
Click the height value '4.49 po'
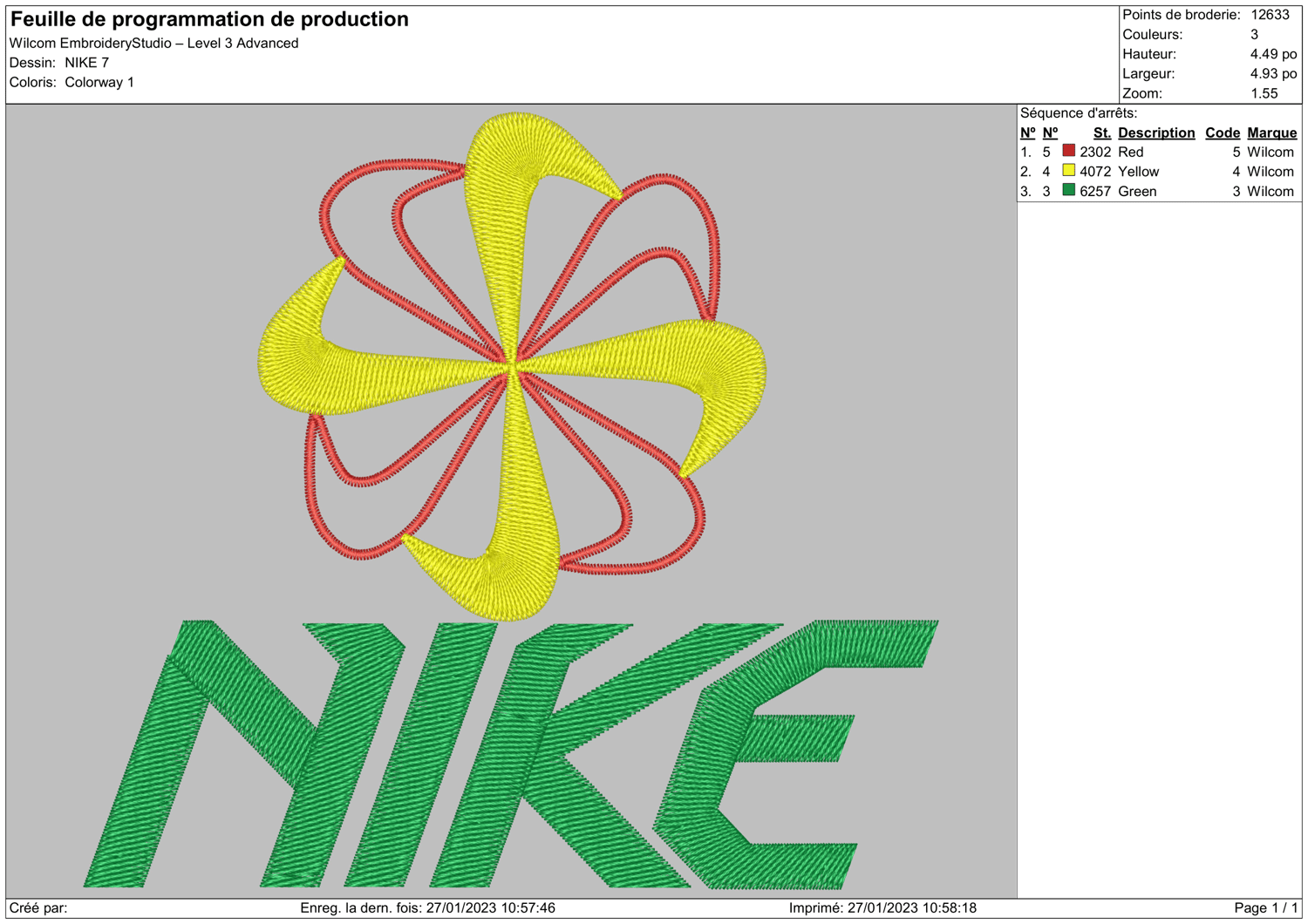click(x=1274, y=54)
